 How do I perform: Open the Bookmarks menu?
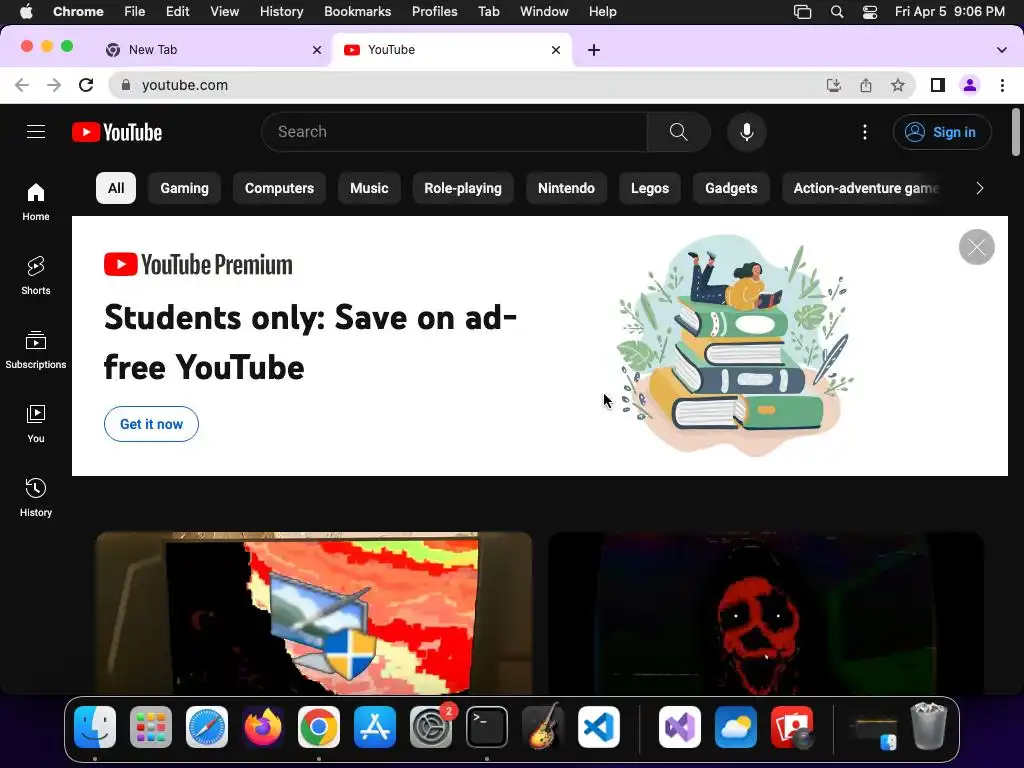click(357, 12)
